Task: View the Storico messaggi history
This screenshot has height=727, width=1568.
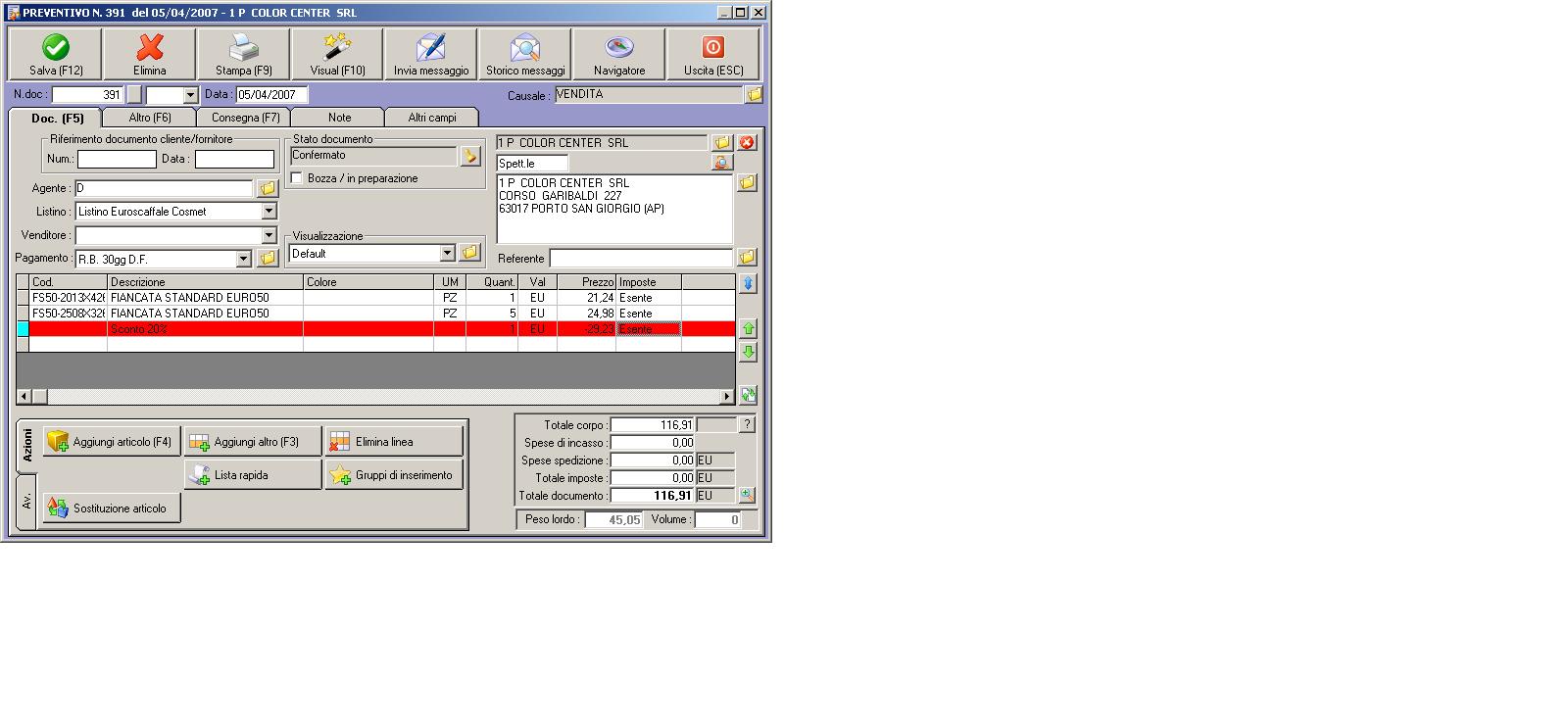Action: 525,54
